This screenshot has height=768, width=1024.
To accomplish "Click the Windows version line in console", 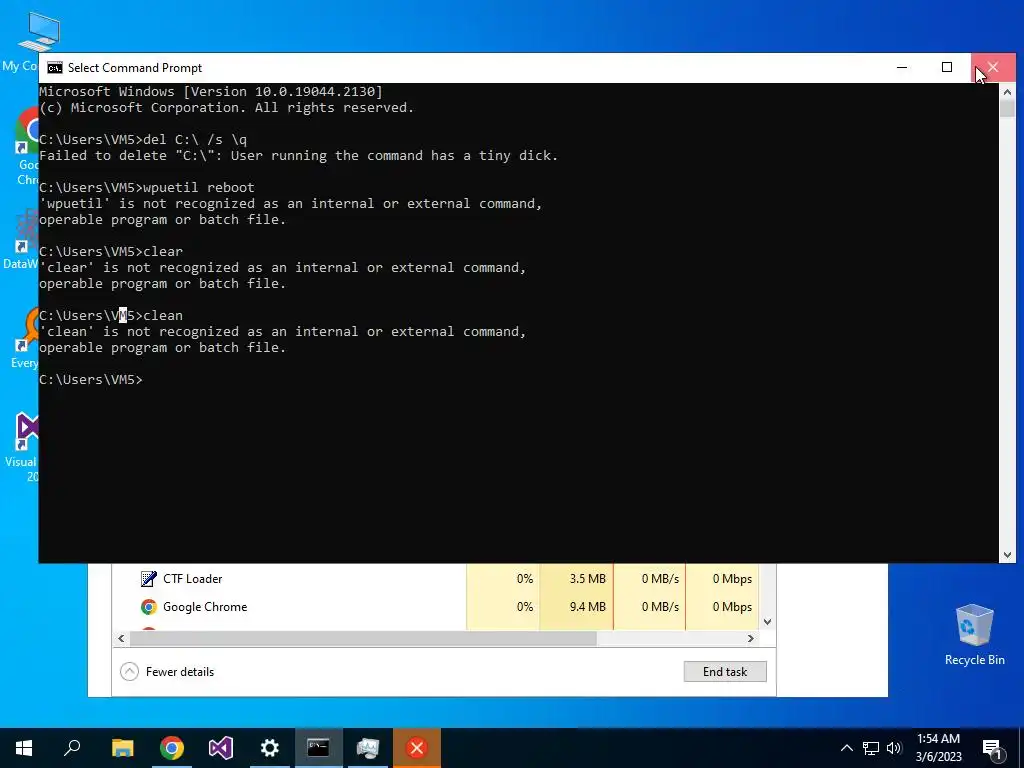I will (211, 91).
